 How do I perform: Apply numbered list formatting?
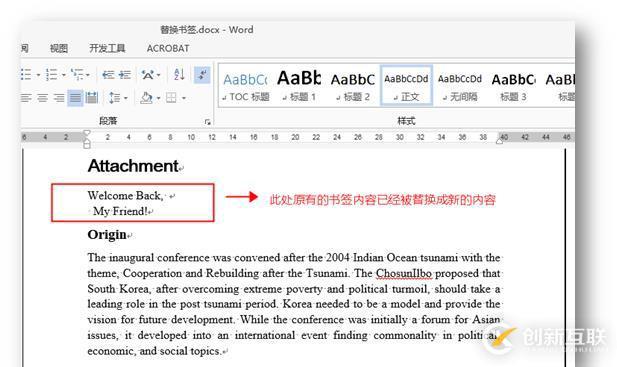52,74
